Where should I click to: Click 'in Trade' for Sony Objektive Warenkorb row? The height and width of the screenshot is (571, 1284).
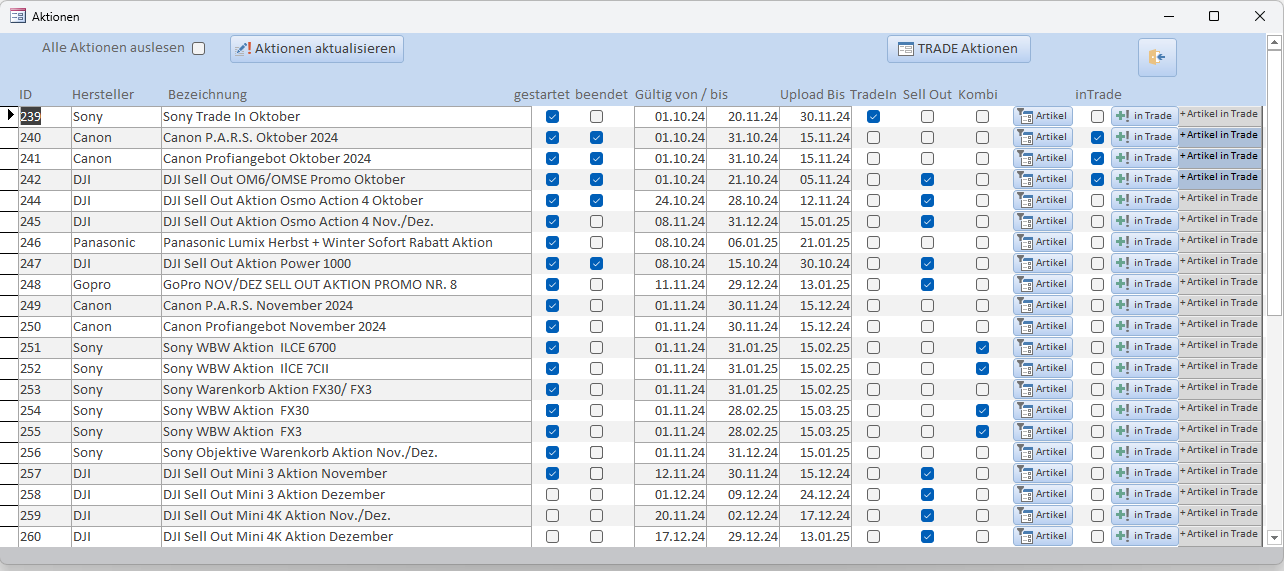(x=1144, y=452)
